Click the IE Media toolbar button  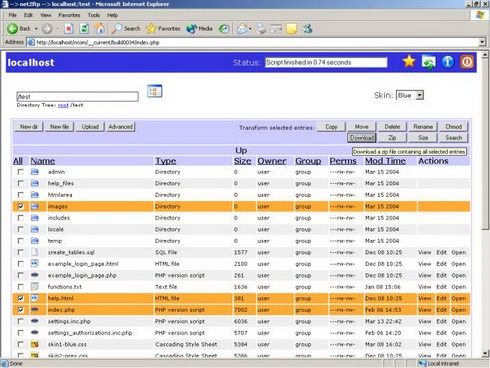200,29
